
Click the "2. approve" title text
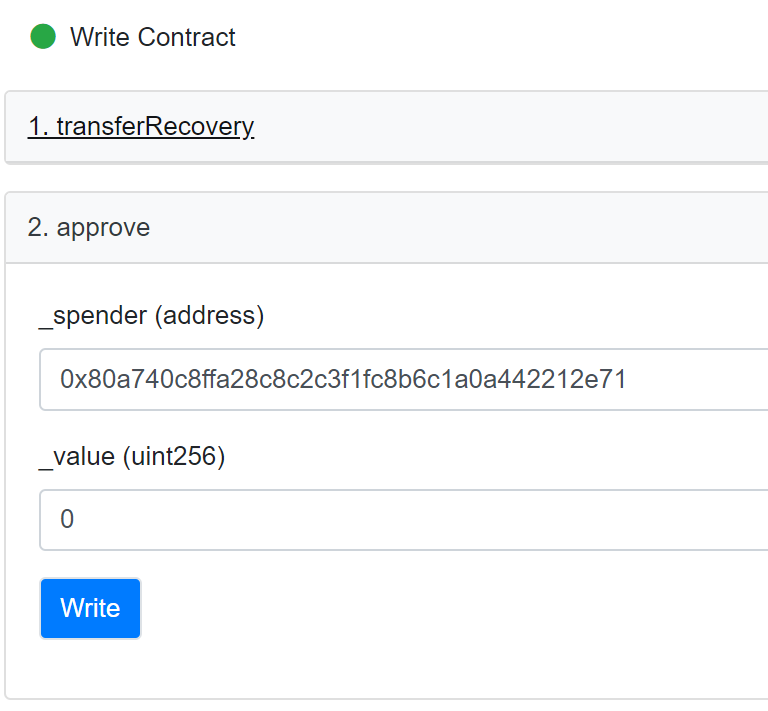click(x=89, y=228)
